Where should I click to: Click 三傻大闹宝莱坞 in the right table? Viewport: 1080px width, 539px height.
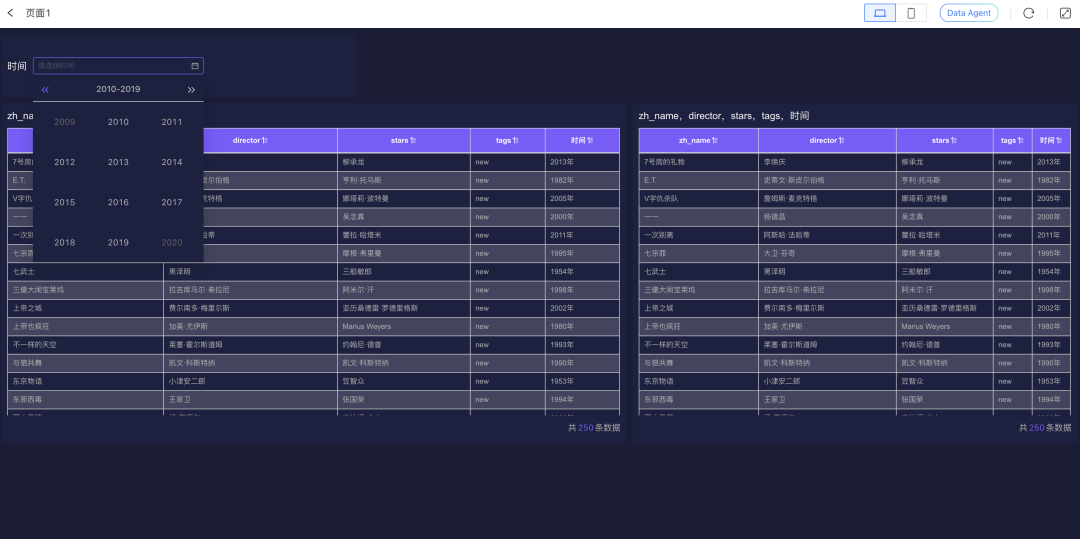coord(669,290)
